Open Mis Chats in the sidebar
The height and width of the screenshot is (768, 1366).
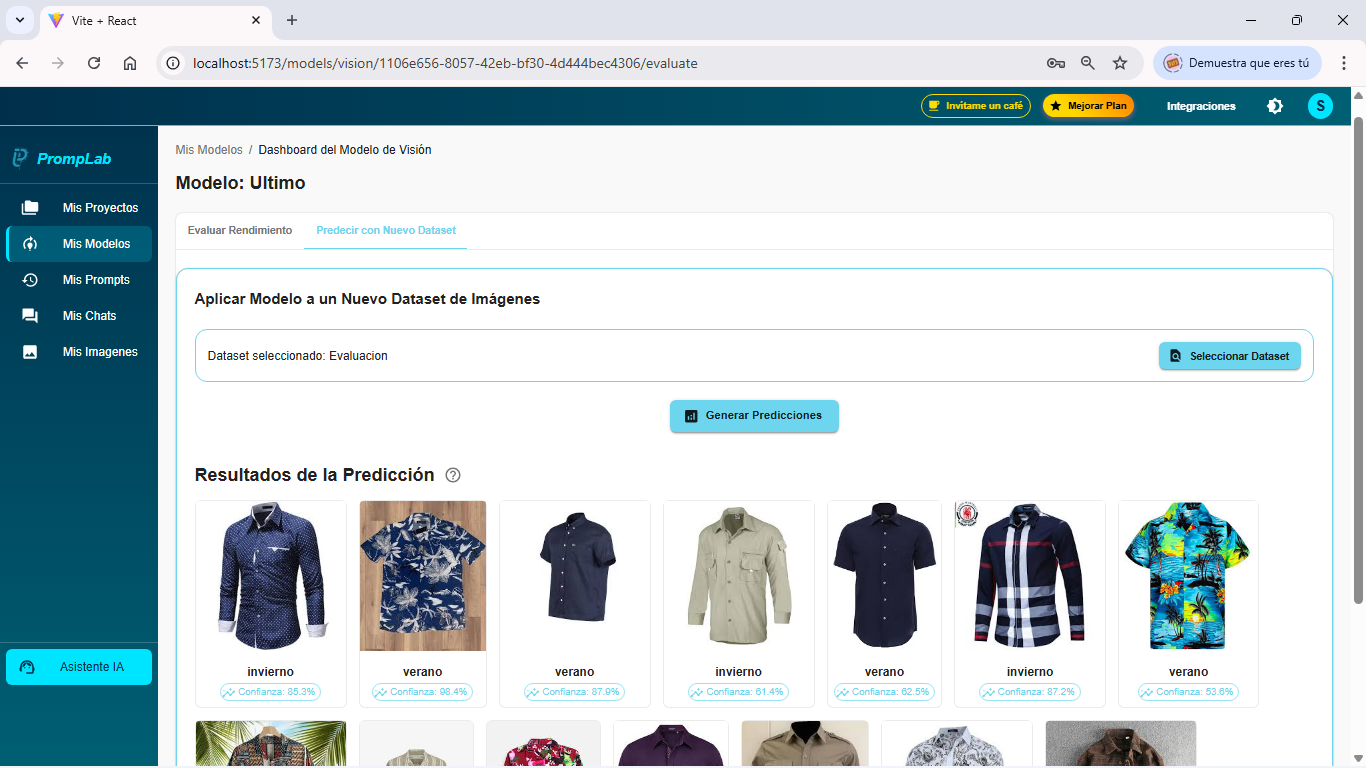coord(28,315)
